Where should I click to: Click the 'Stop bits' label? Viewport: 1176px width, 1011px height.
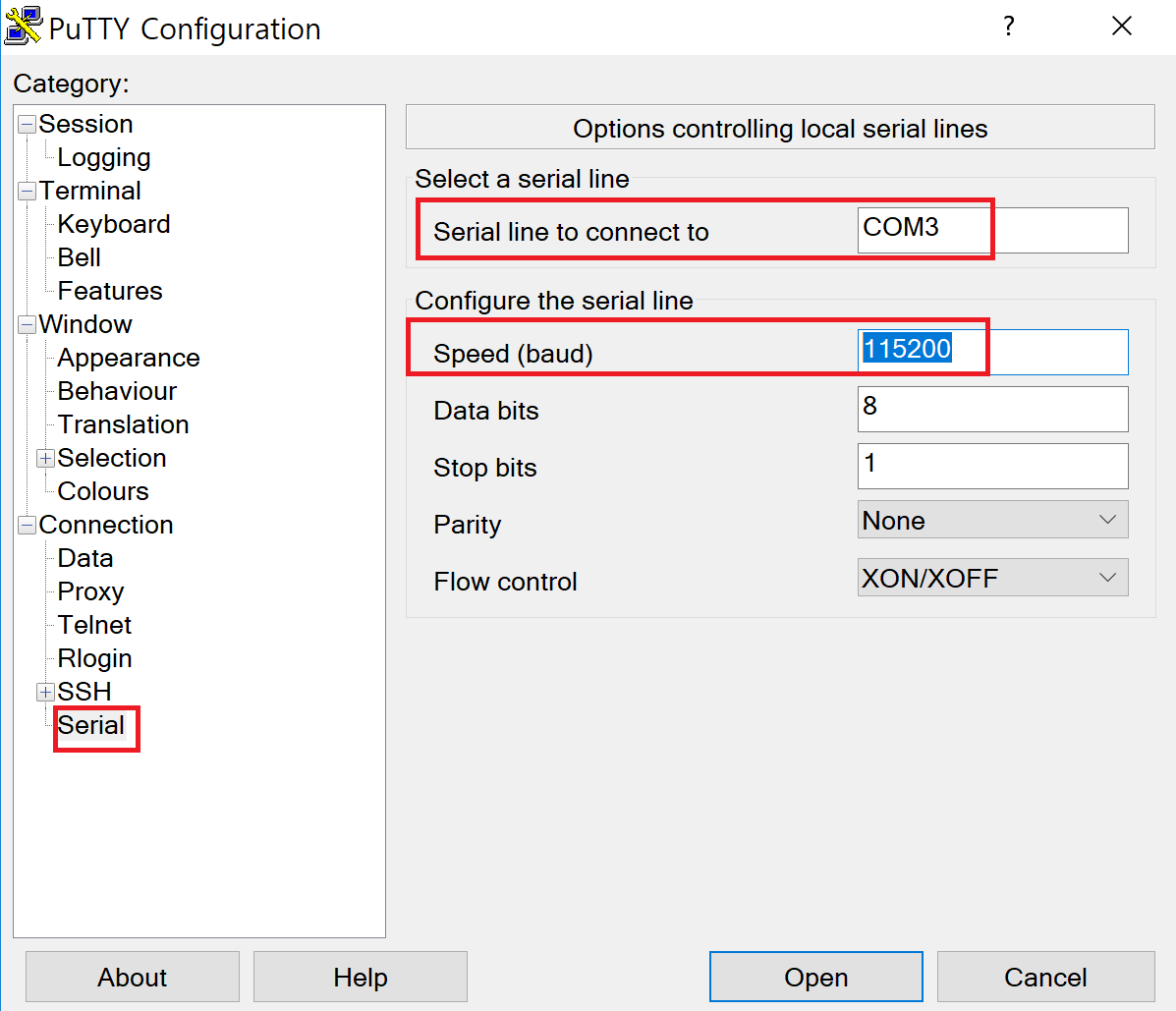pyautogui.click(x=485, y=468)
